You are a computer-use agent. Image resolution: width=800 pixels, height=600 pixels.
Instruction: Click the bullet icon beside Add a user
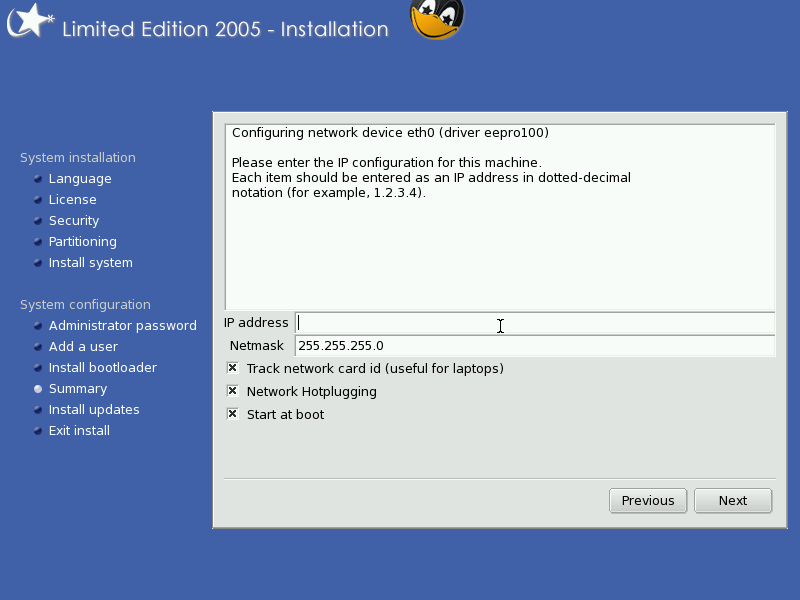click(x=38, y=346)
